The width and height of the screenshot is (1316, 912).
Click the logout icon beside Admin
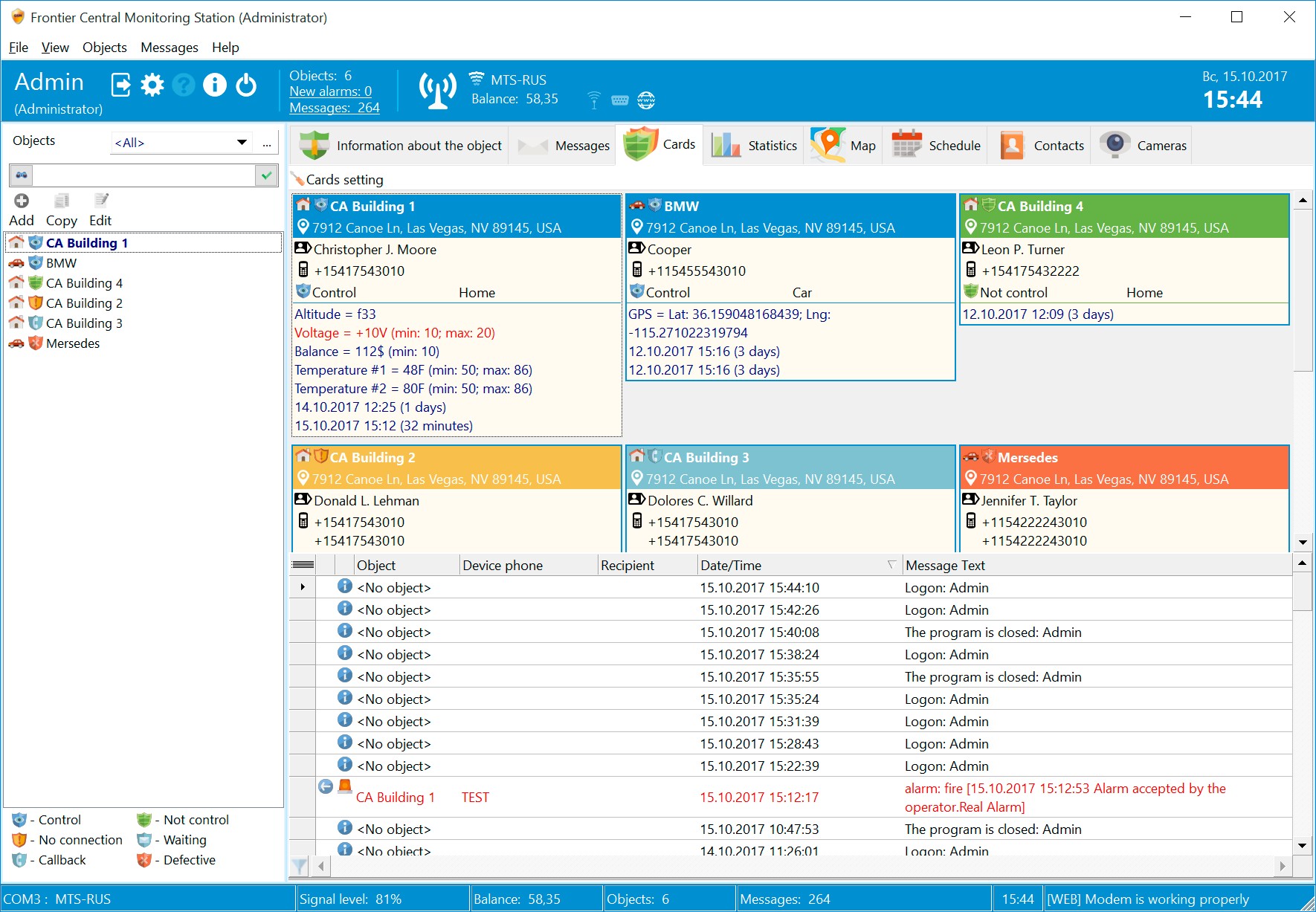pos(121,85)
